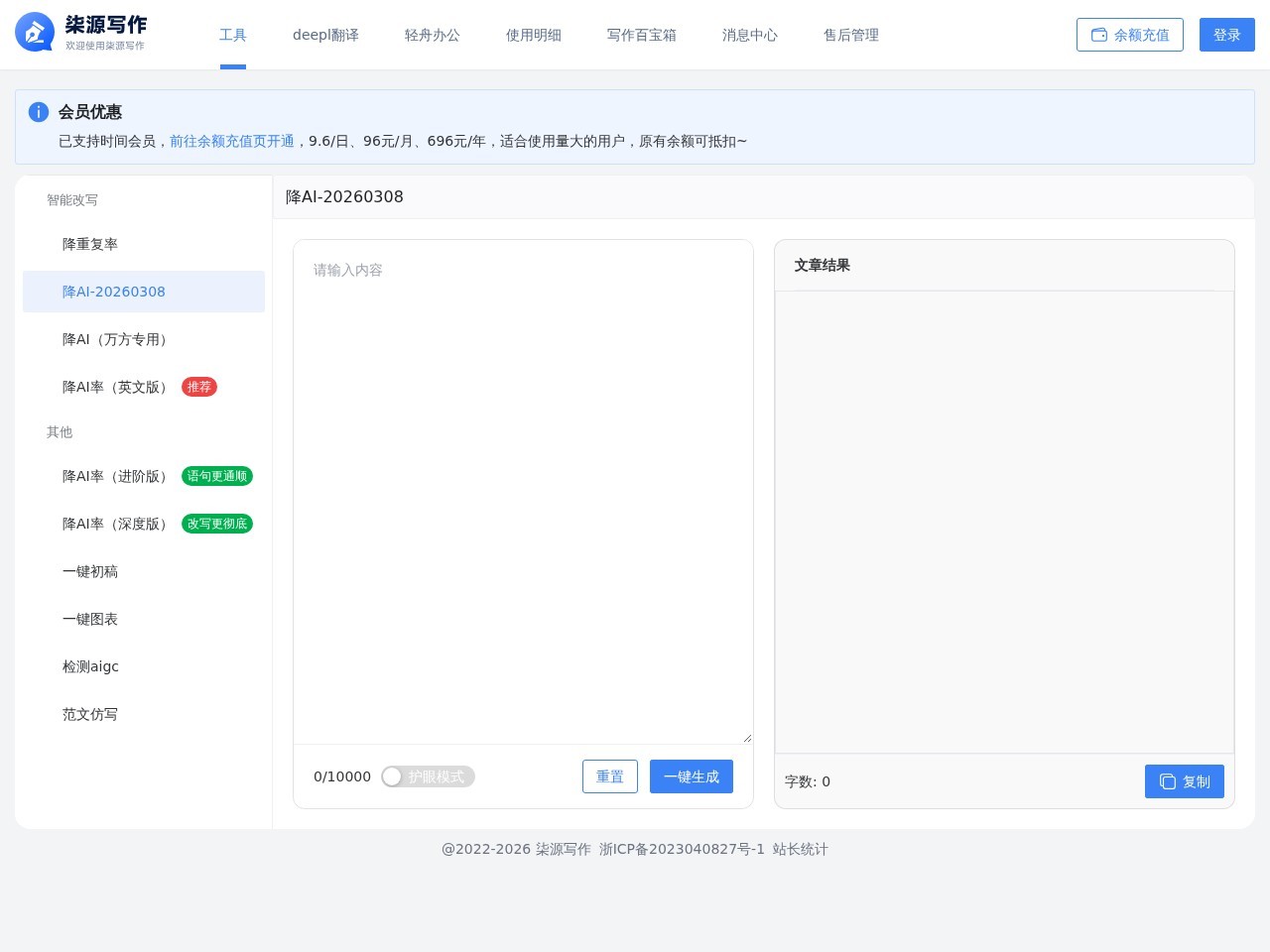This screenshot has width=1270, height=952.
Task: Open the 工具 tab
Action: coord(233,35)
